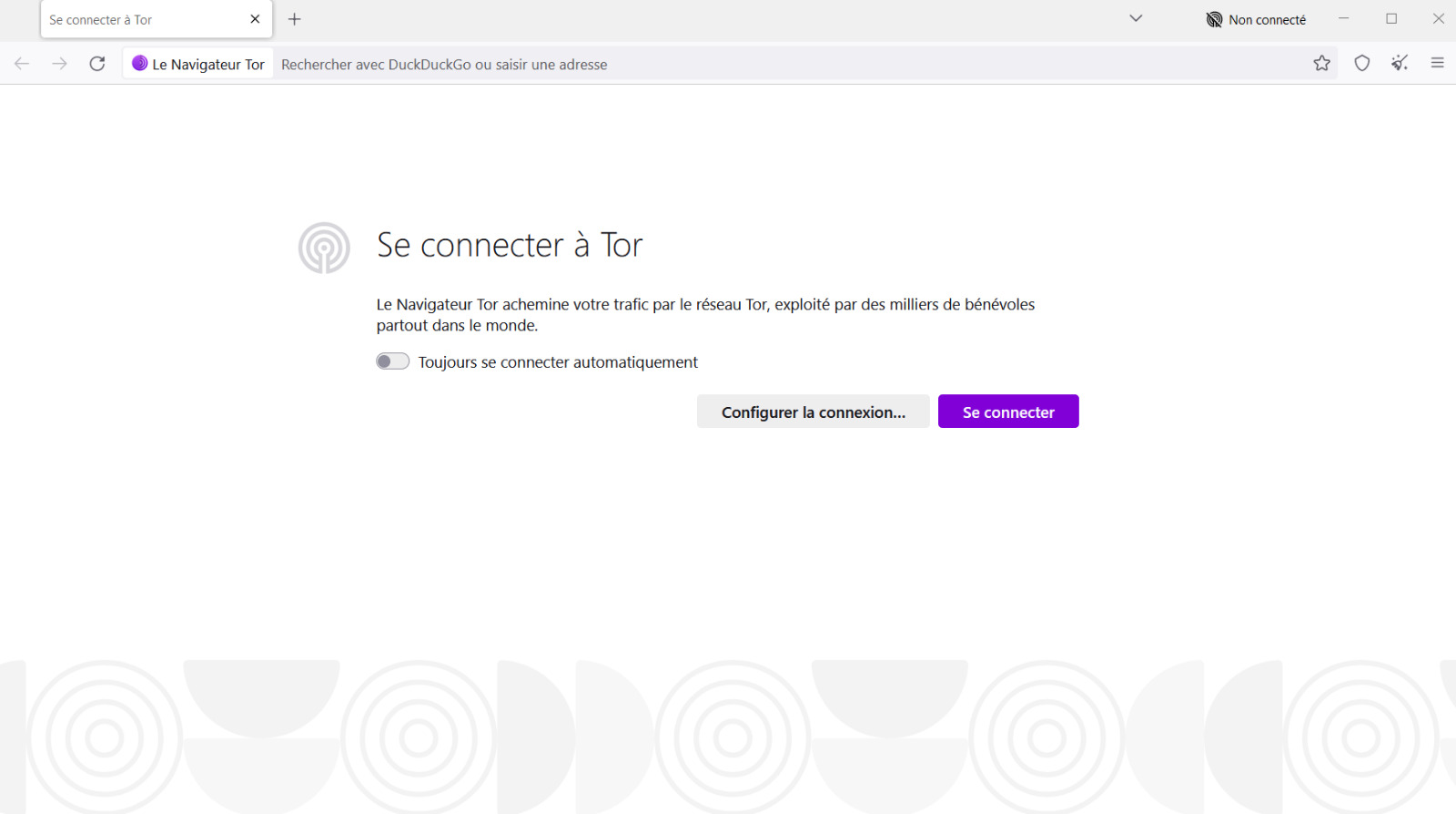This screenshot has width=1456, height=814.
Task: Click the 'Se connecter' button
Action: 1008,412
